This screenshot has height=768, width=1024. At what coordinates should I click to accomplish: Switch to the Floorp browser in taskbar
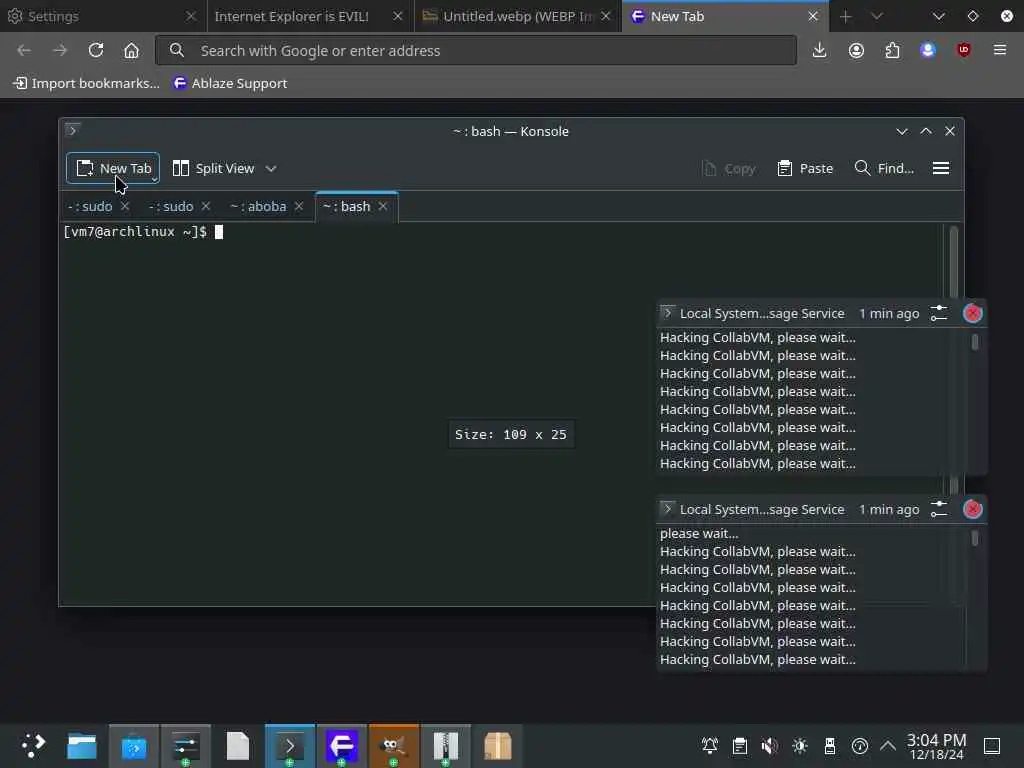pyautogui.click(x=342, y=746)
